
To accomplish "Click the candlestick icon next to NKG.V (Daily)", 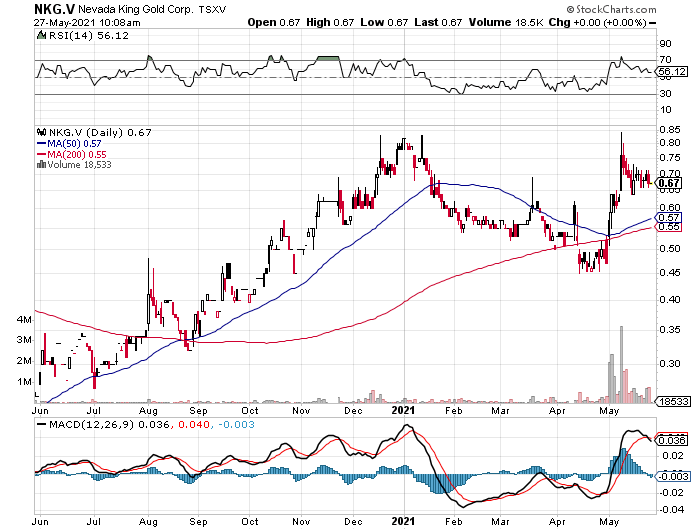I will pos(42,132).
